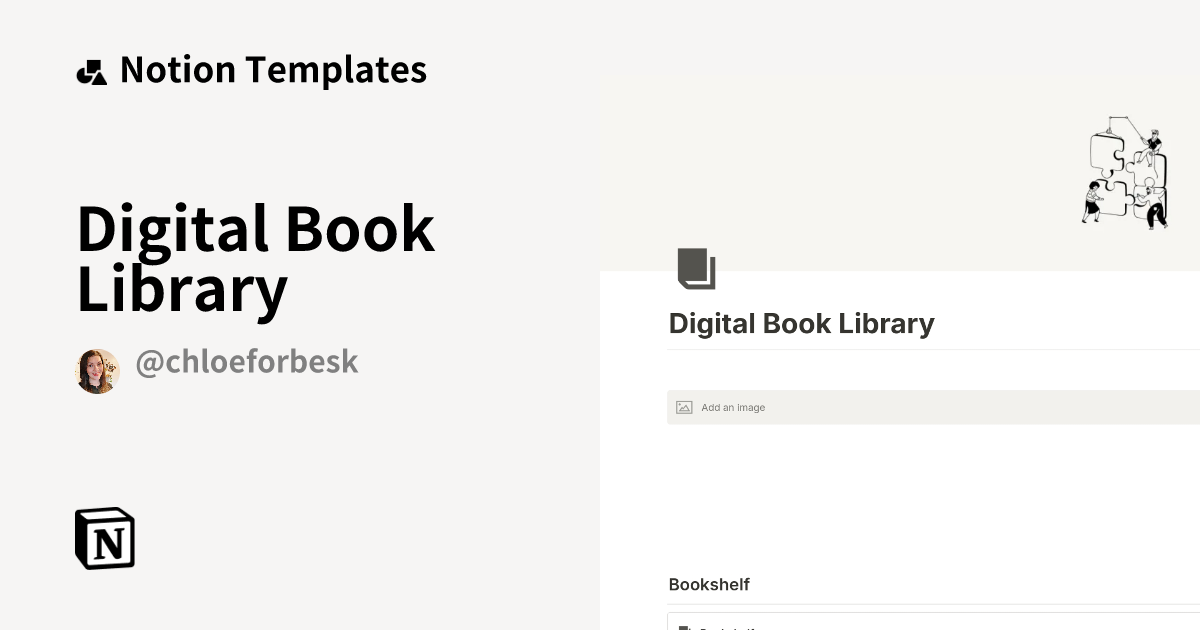Select the empty image upload banner

point(900,407)
